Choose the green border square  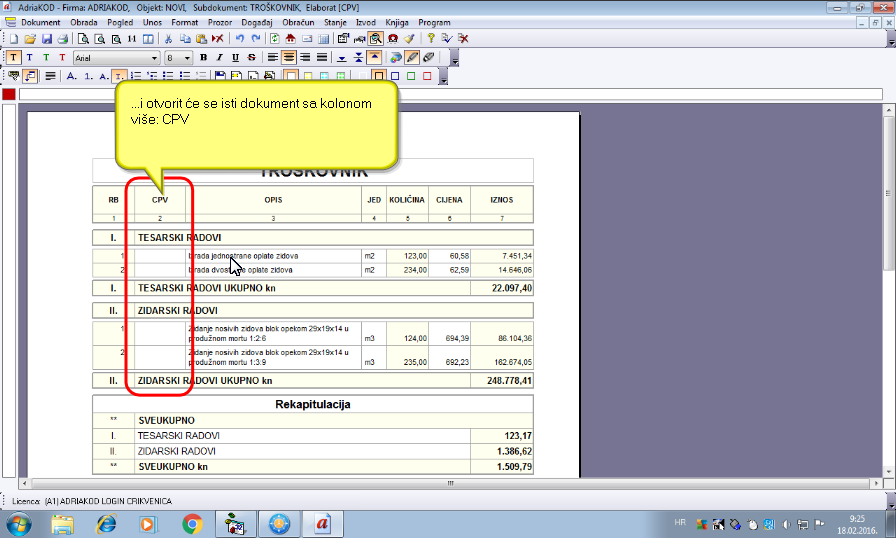[x=411, y=76]
